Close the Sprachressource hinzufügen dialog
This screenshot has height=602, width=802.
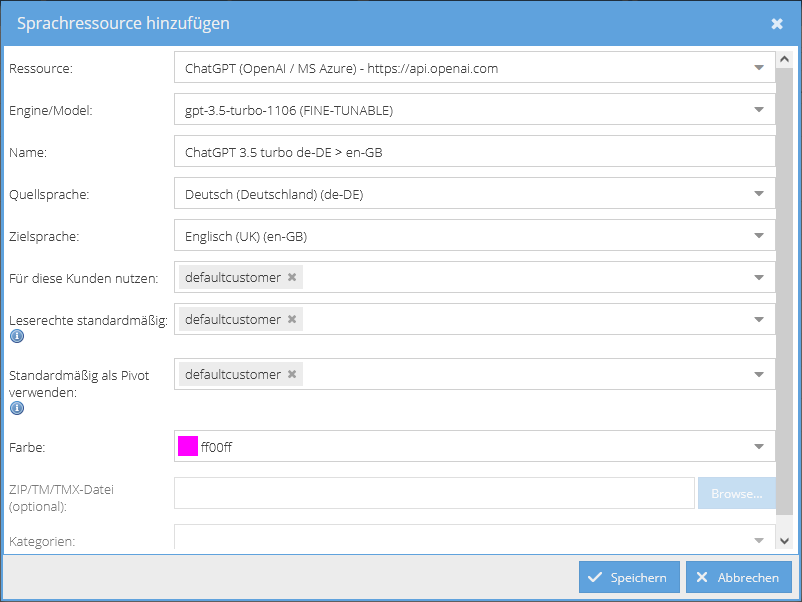click(x=777, y=24)
